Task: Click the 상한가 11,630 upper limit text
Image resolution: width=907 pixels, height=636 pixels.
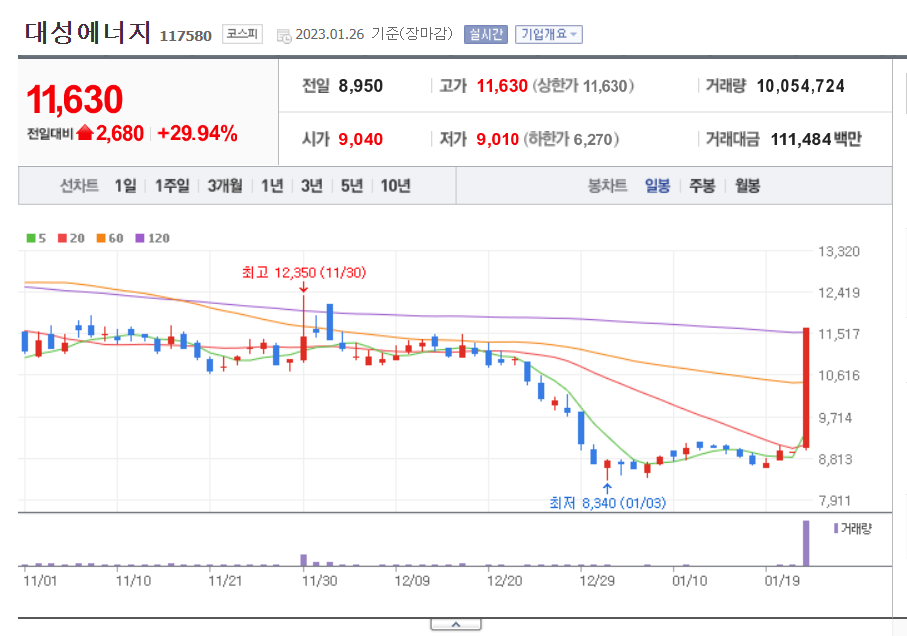Action: pos(583,86)
